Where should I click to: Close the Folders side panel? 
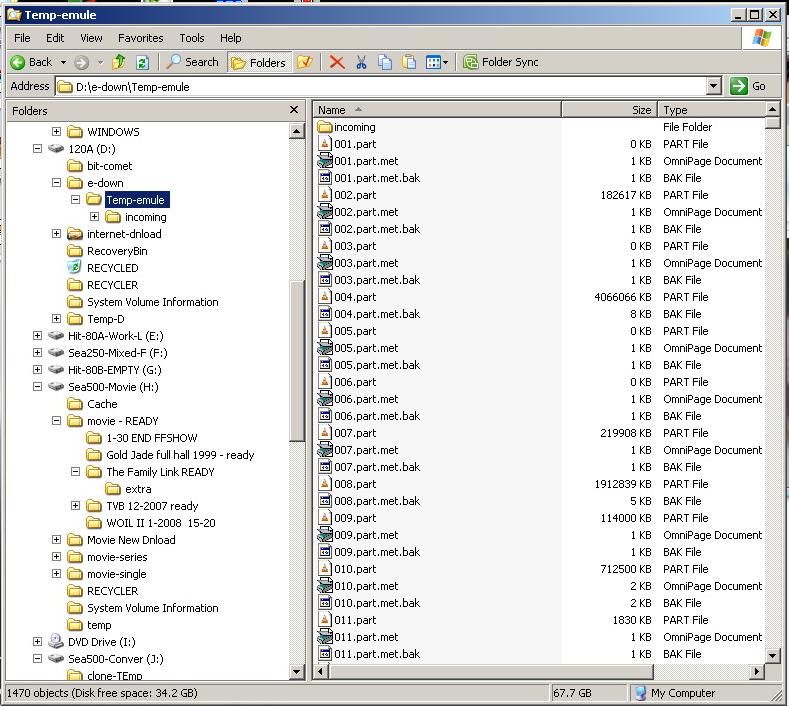[x=294, y=110]
